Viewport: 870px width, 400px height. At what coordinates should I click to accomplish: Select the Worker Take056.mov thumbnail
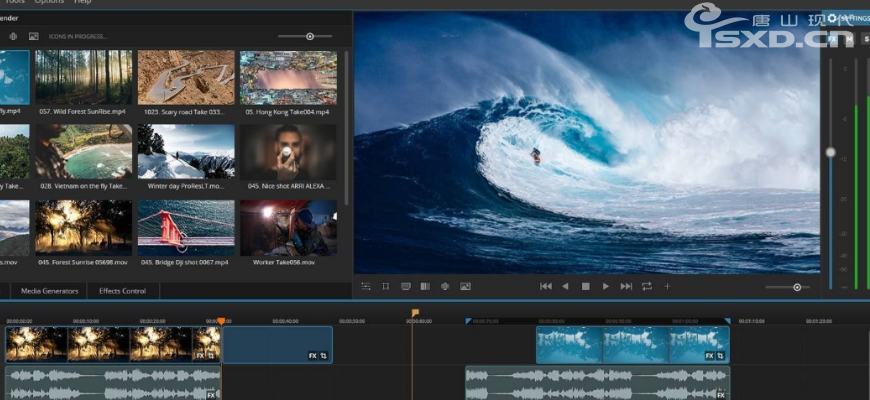288,227
